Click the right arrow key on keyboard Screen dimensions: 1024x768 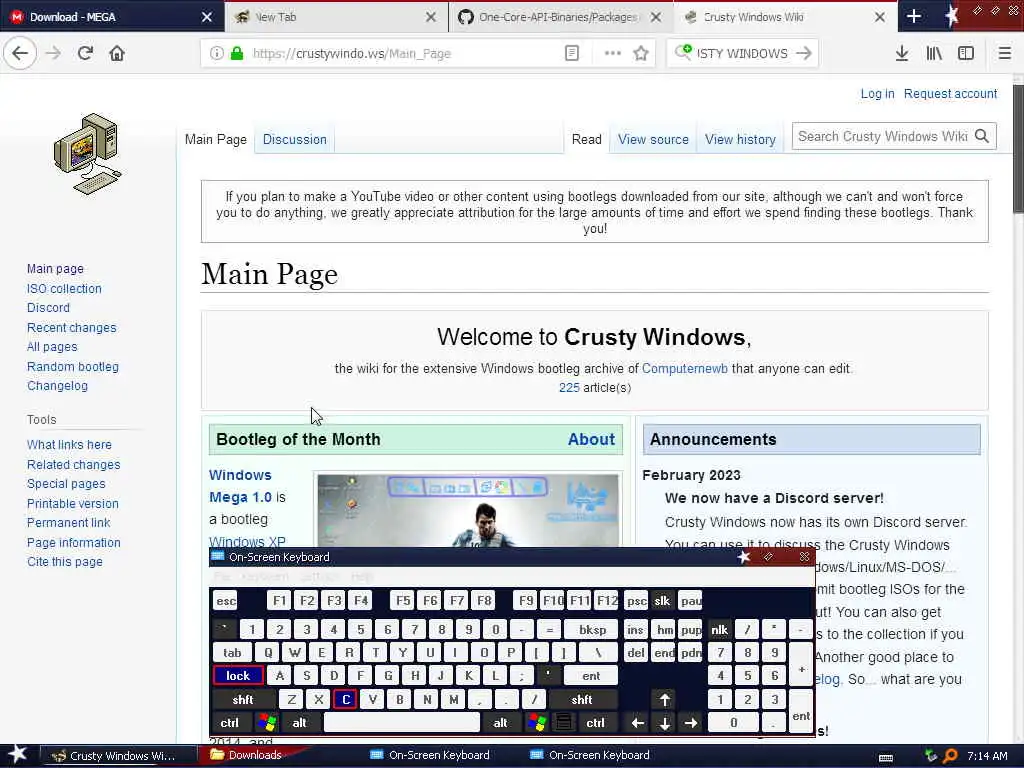[691, 722]
